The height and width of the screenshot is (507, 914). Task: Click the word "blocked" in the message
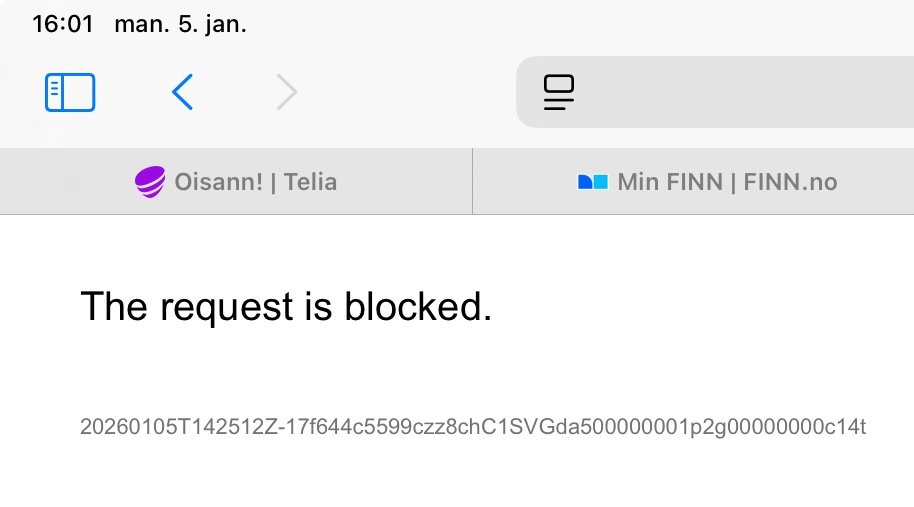click(413, 307)
